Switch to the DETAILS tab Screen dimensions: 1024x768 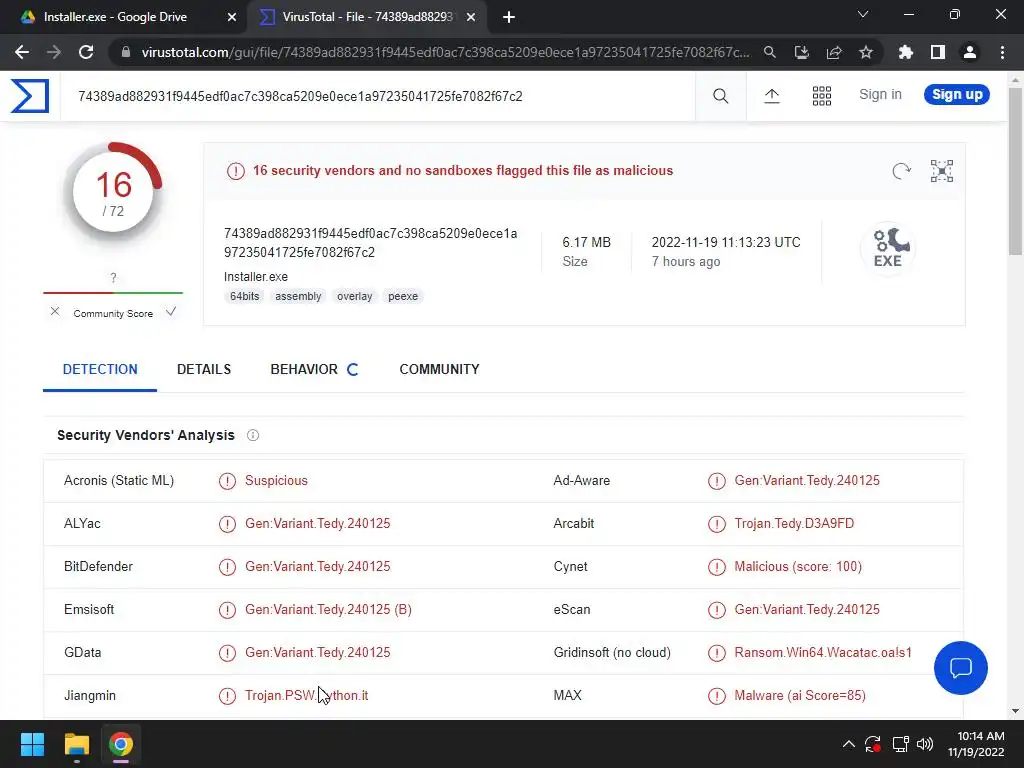(204, 370)
